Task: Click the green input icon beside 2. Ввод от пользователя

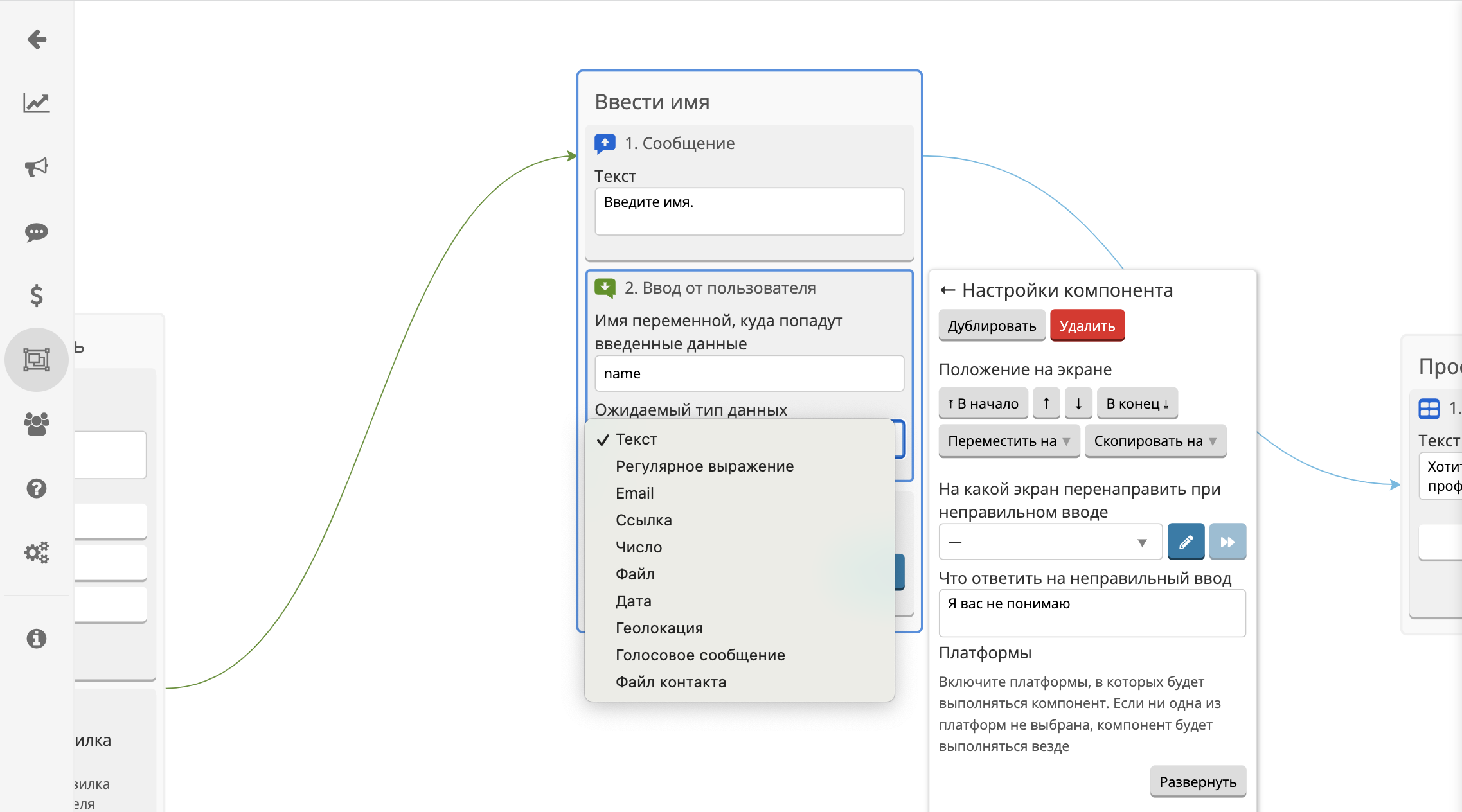Action: click(605, 288)
